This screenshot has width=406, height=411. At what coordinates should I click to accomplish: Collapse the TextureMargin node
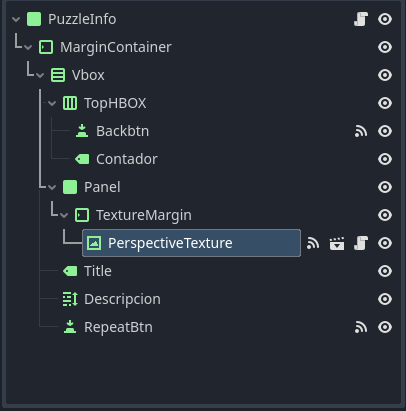(x=64, y=215)
